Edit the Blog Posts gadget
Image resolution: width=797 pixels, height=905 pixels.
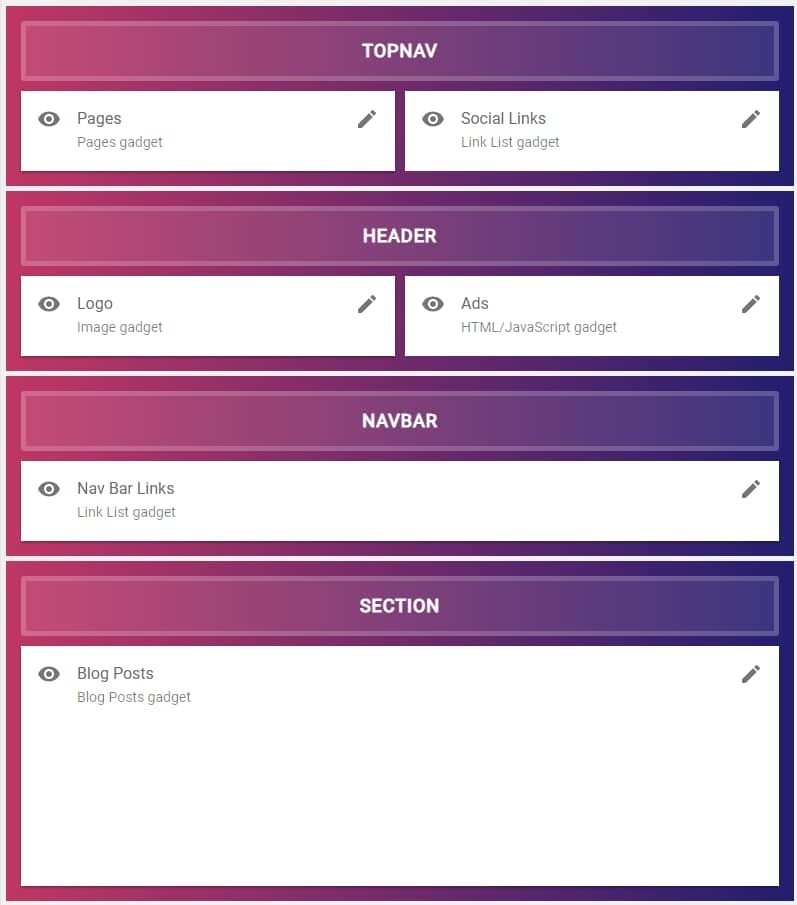pos(751,674)
